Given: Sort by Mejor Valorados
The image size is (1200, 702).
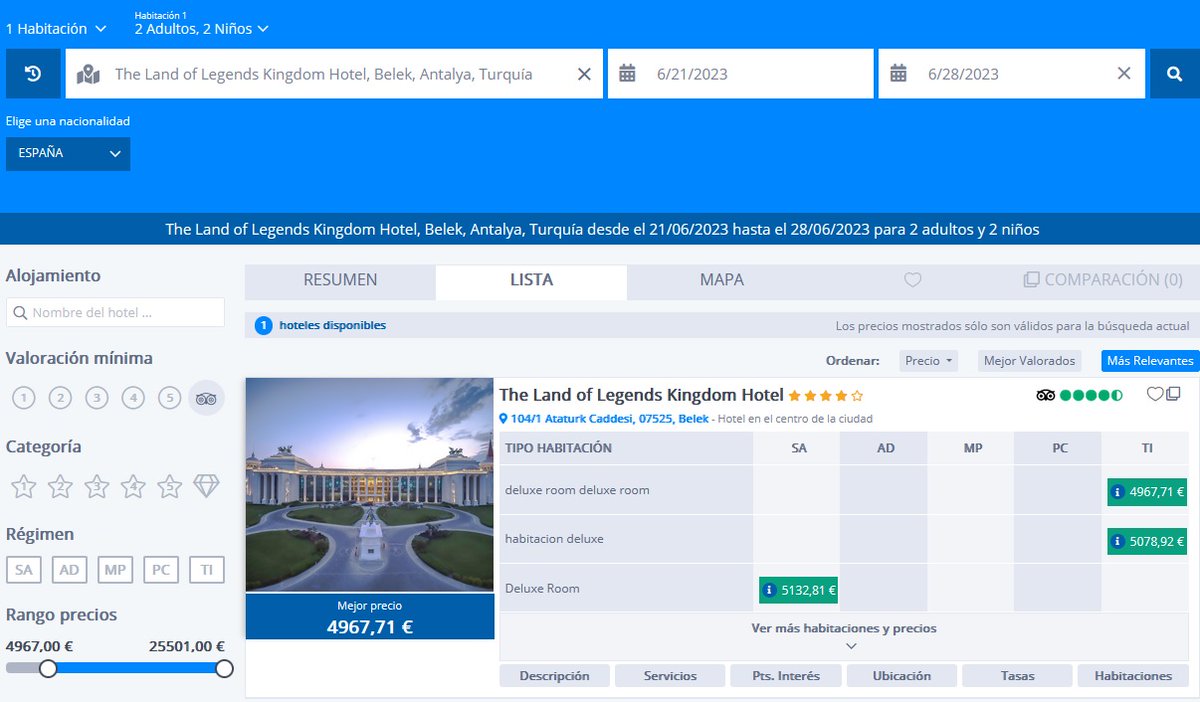Looking at the screenshot, I should [x=1029, y=361].
